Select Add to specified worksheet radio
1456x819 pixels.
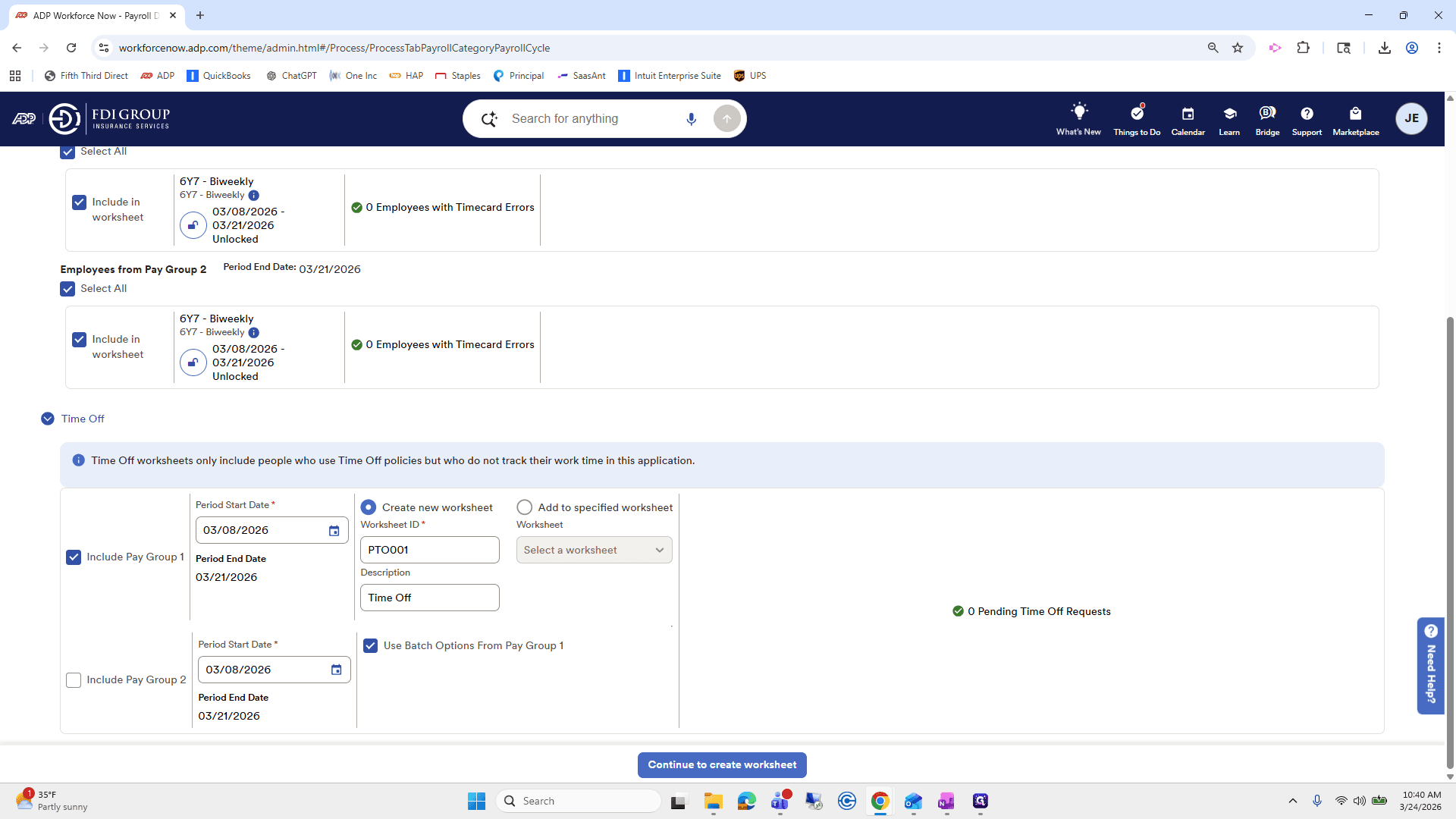pyautogui.click(x=525, y=507)
